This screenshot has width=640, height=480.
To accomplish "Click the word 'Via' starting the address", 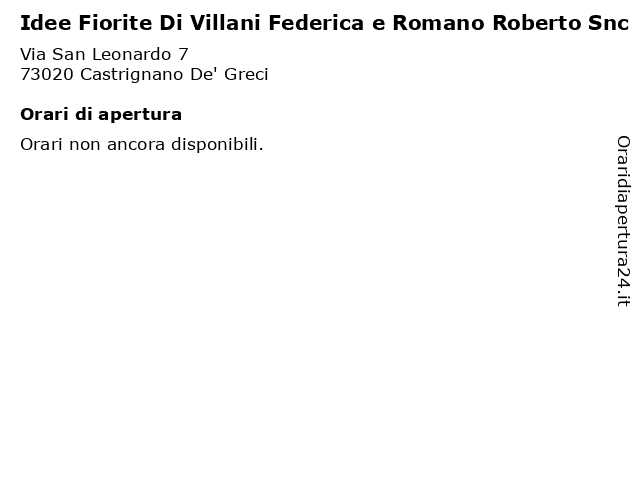I will (x=33, y=54).
